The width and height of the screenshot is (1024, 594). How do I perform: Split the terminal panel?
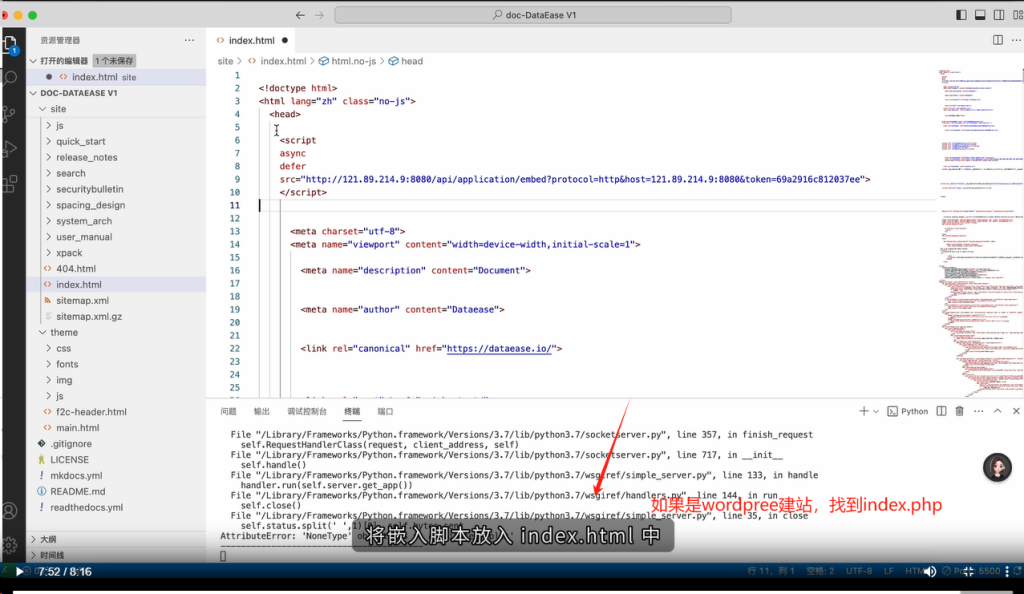tap(941, 411)
